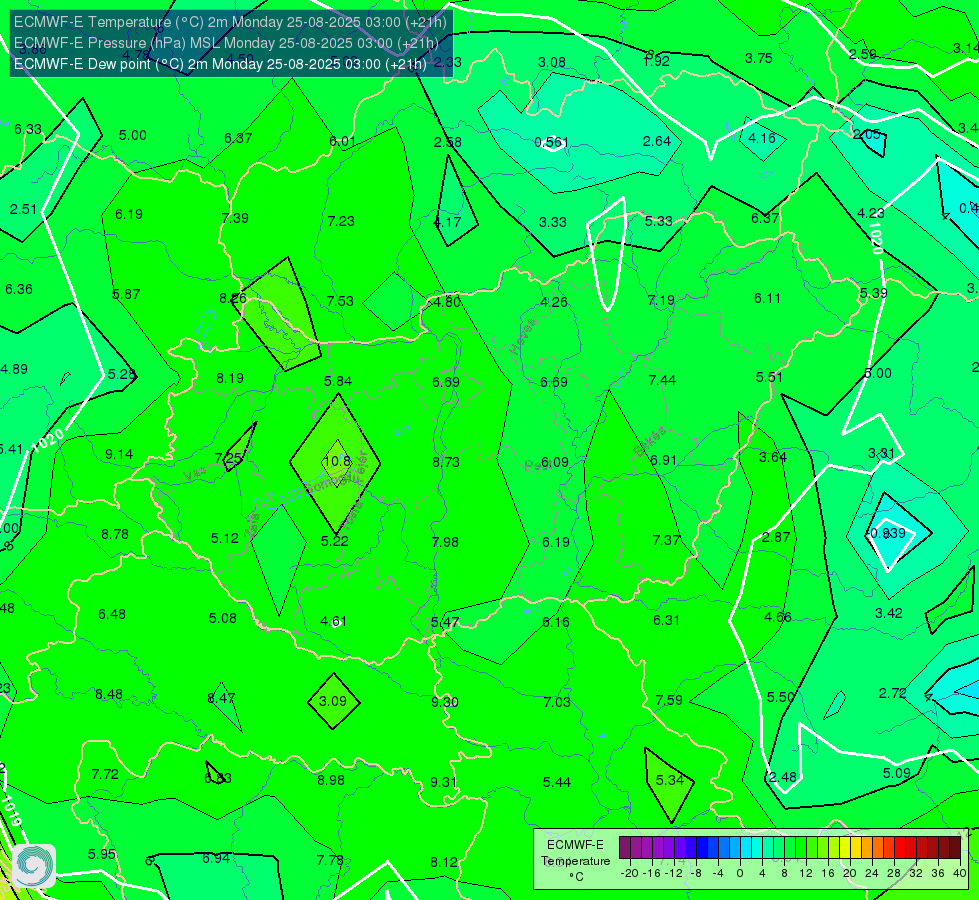Click the 3.09 value in the small diamond
The width and height of the screenshot is (979, 900).
pyautogui.click(x=333, y=701)
